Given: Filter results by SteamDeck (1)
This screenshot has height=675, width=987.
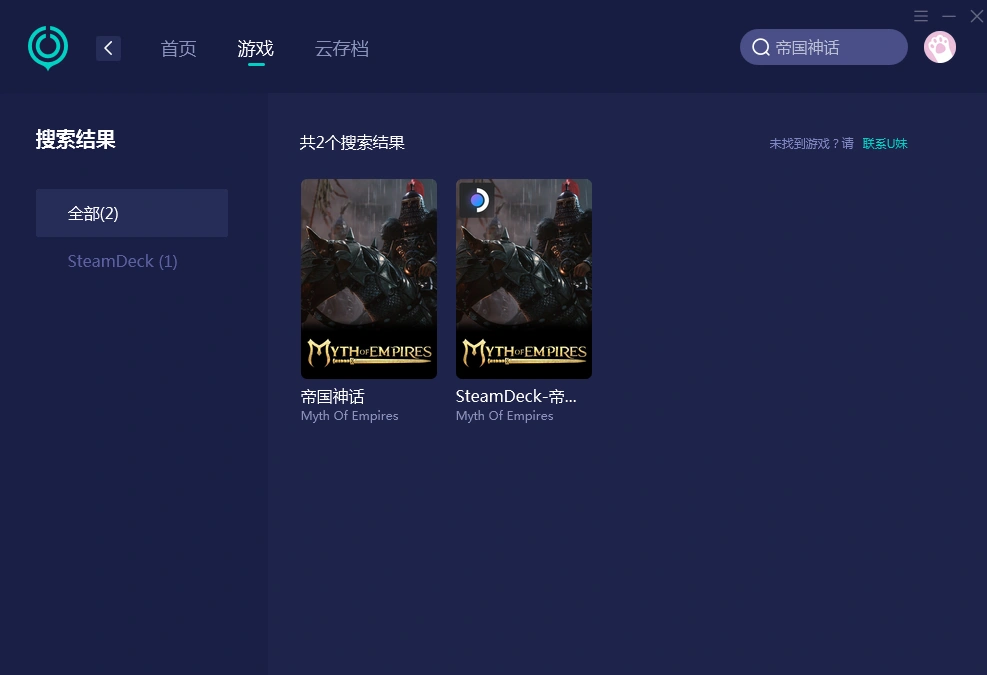Looking at the screenshot, I should (x=122, y=261).
